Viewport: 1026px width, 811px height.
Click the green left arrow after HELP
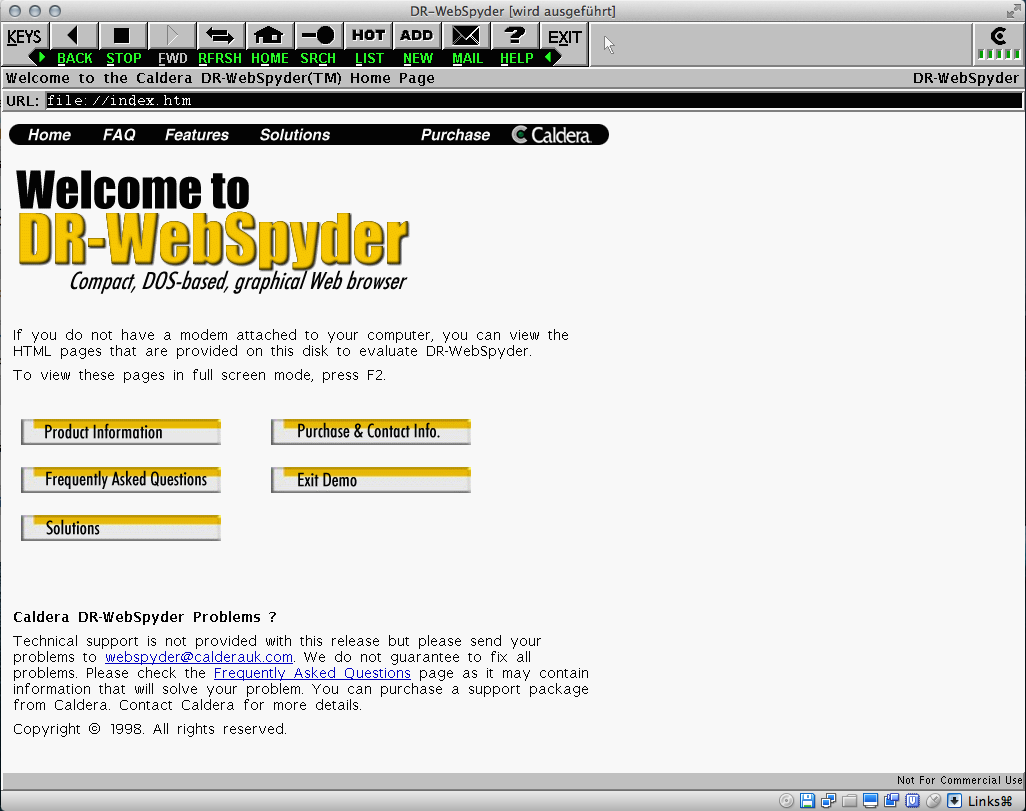[548, 58]
